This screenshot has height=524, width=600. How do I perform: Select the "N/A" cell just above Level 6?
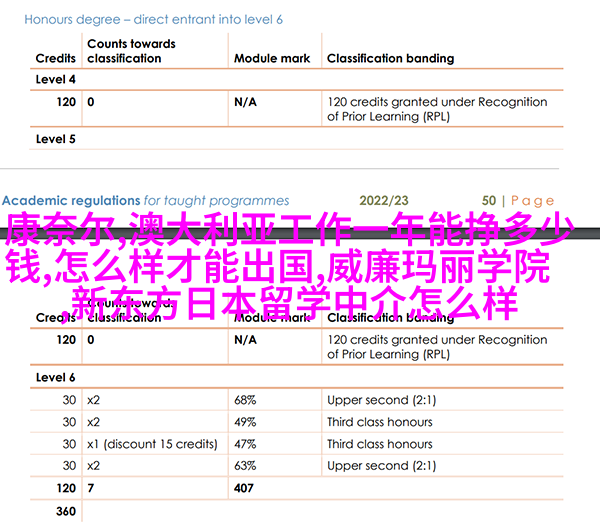[x=245, y=340]
